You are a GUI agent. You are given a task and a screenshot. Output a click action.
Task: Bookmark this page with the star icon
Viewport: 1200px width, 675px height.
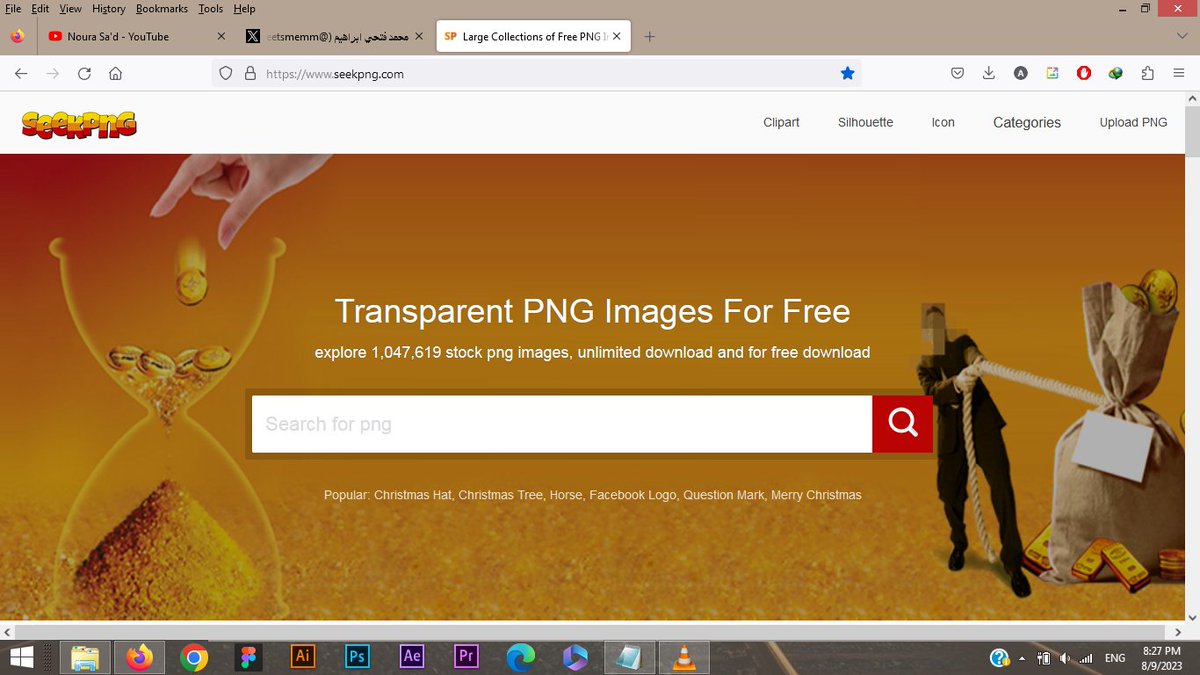click(x=848, y=73)
